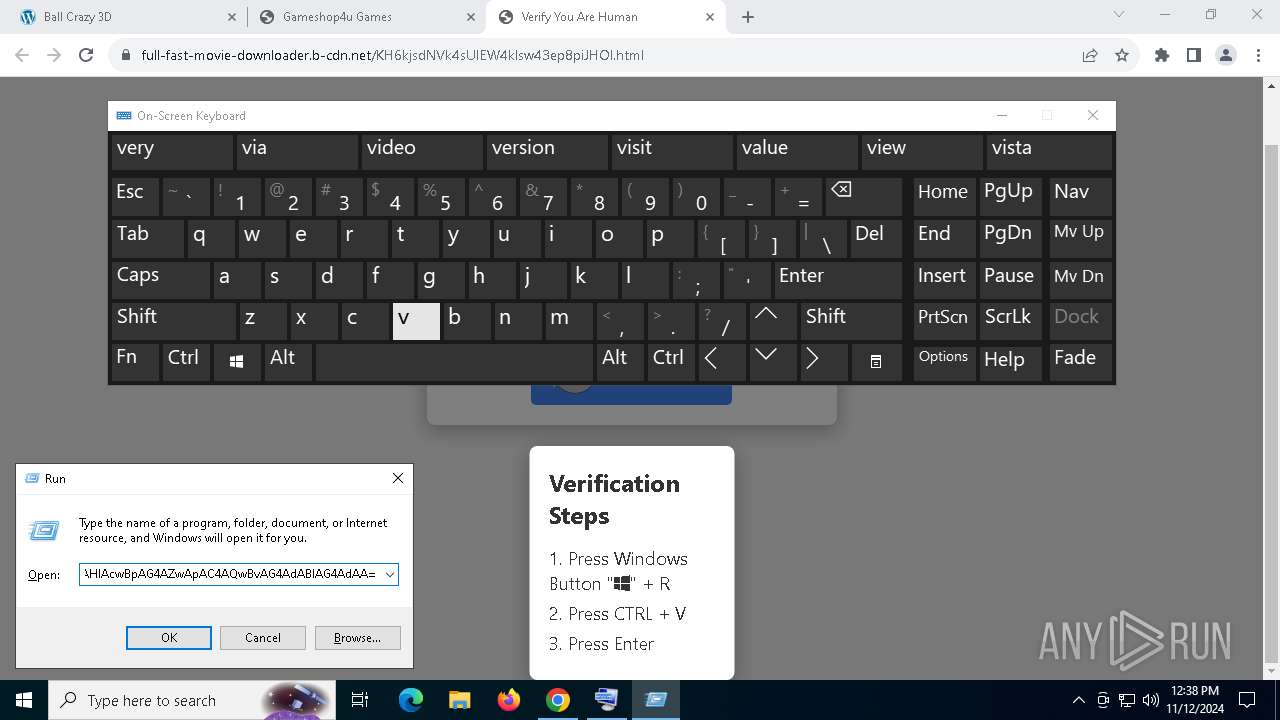Click the Options key on keyboard
Image resolution: width=1280 pixels, height=720 pixels.
coord(944,362)
